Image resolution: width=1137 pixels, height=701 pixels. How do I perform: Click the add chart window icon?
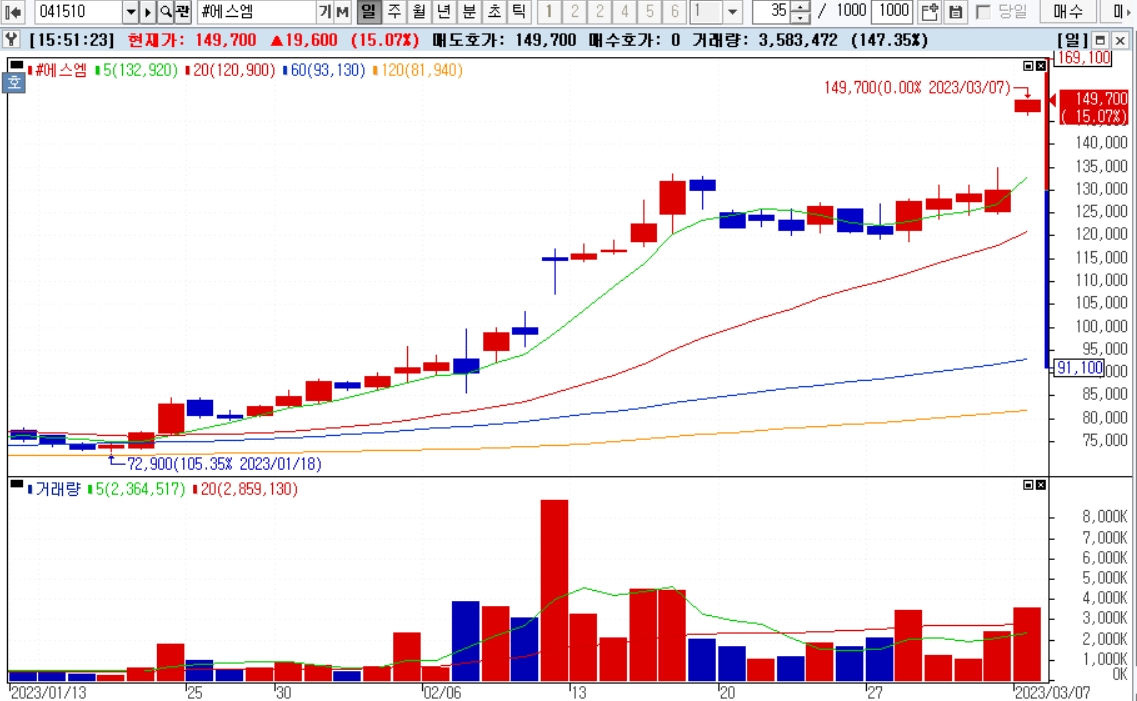930,12
